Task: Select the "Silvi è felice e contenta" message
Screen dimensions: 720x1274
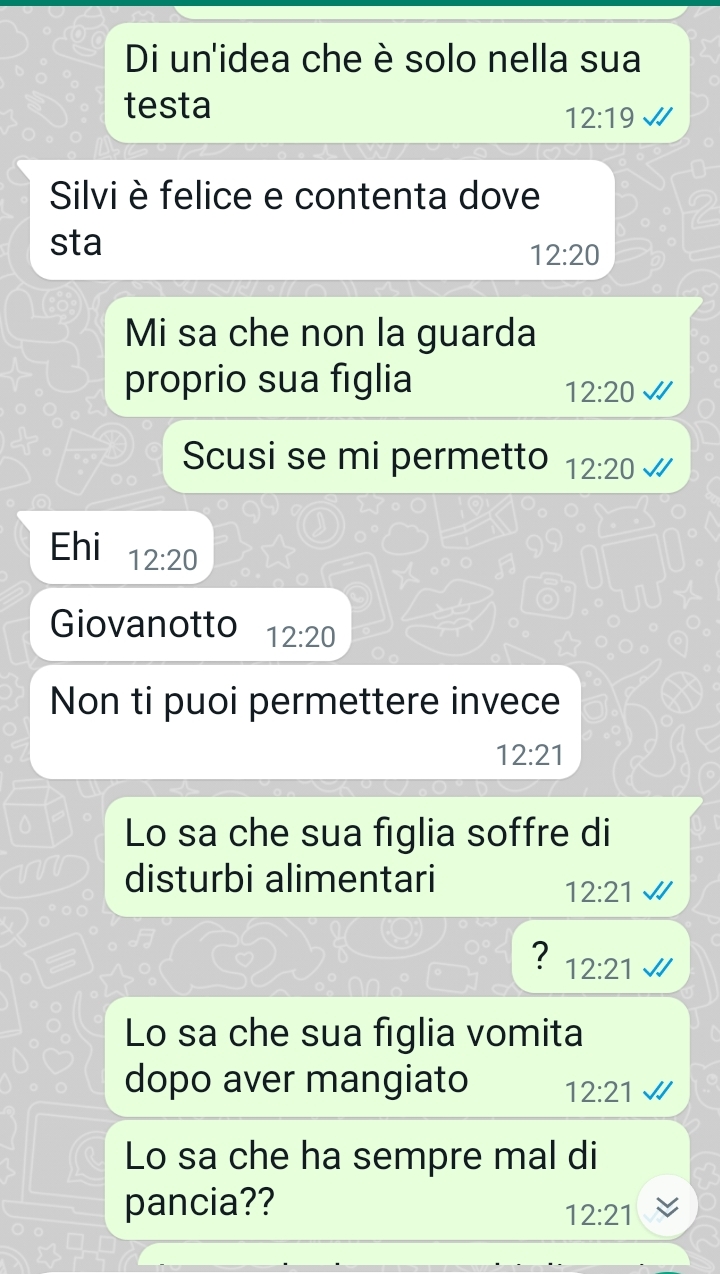Action: 321,220
